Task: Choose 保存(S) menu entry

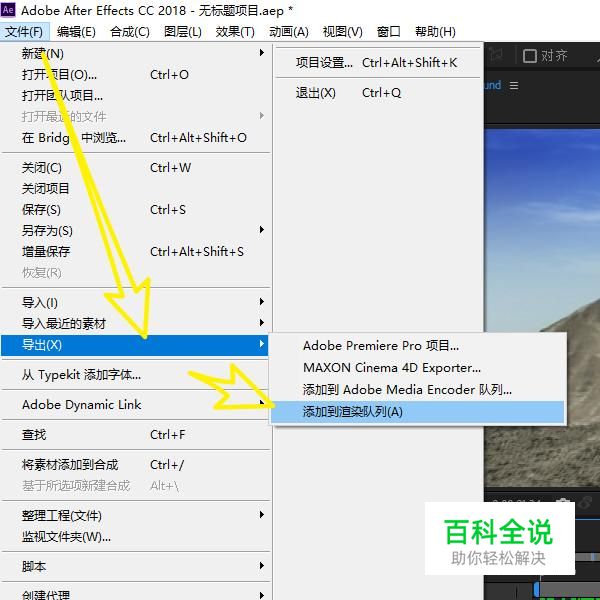Action: [136, 210]
